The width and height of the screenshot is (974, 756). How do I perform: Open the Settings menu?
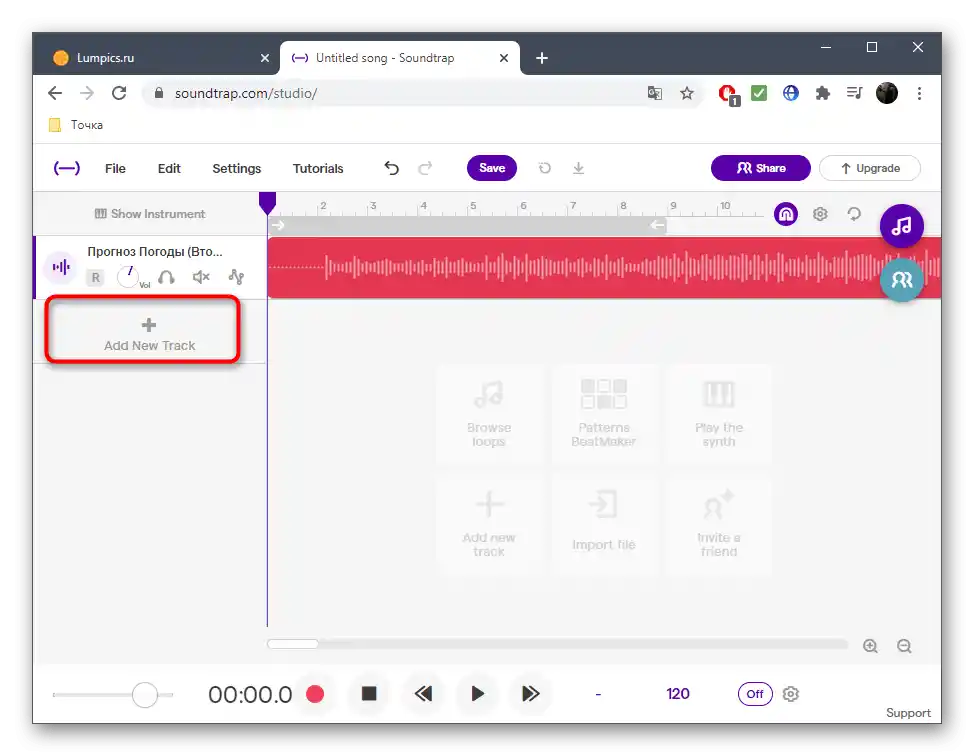(x=237, y=168)
